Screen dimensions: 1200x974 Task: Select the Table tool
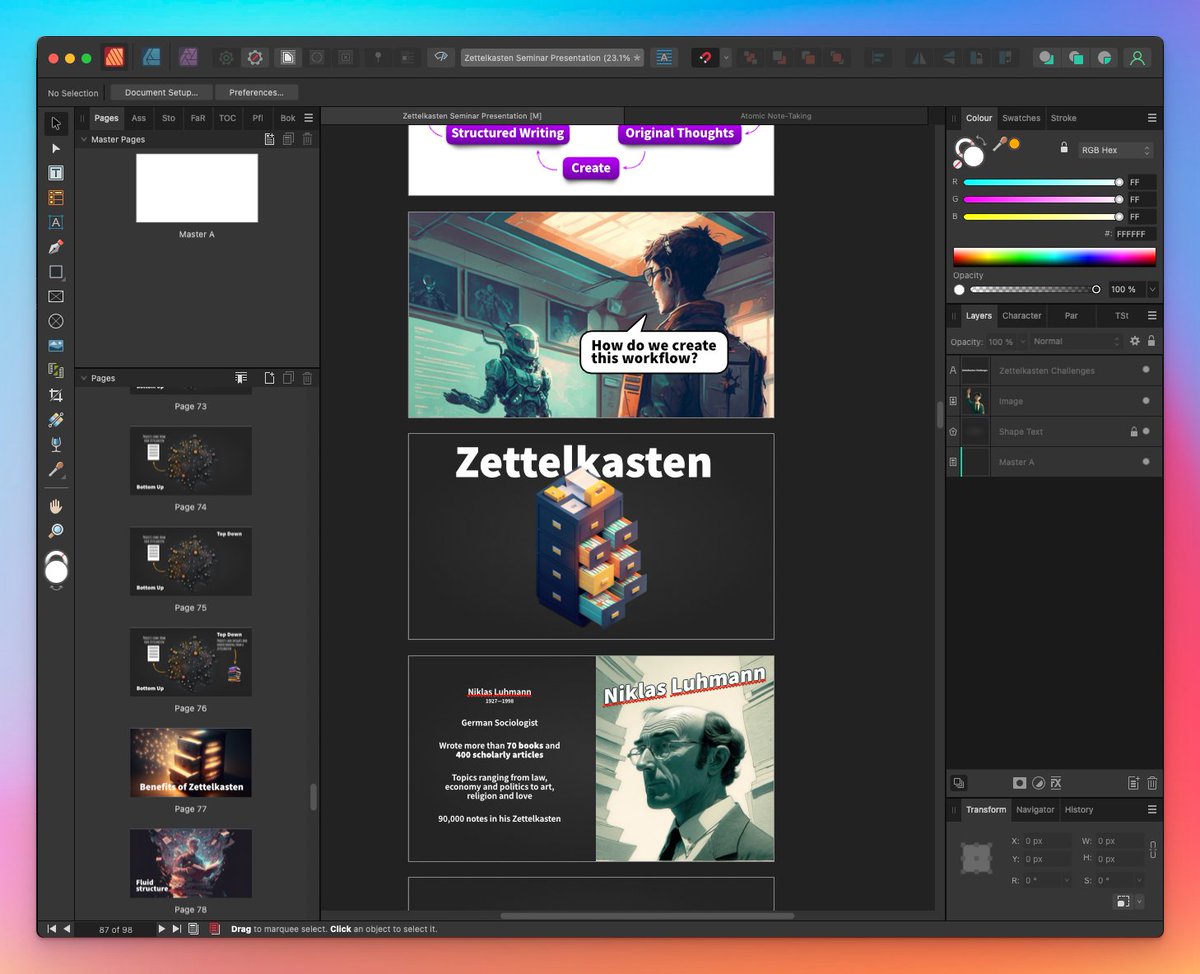[56, 198]
